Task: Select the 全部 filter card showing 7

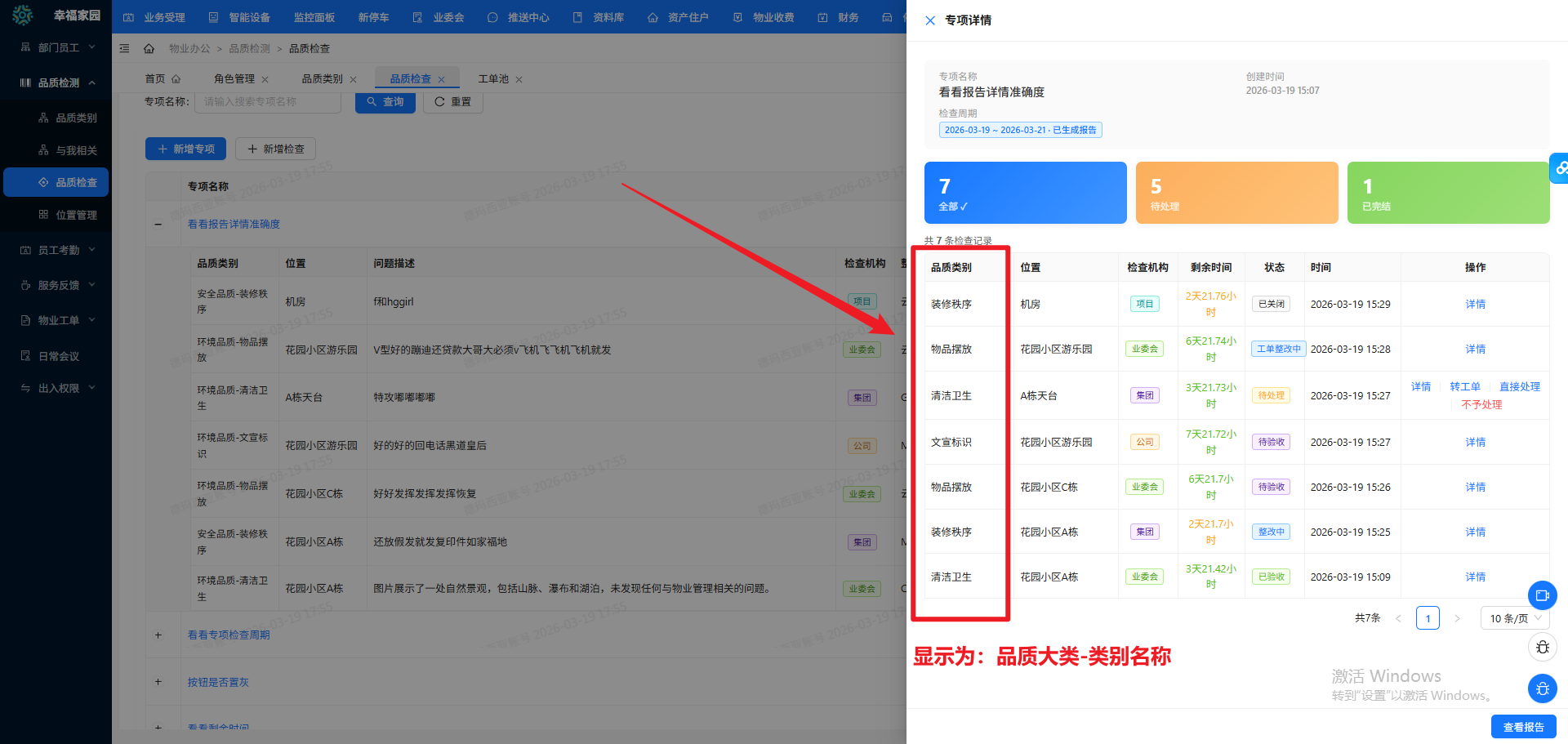Action: (1025, 193)
